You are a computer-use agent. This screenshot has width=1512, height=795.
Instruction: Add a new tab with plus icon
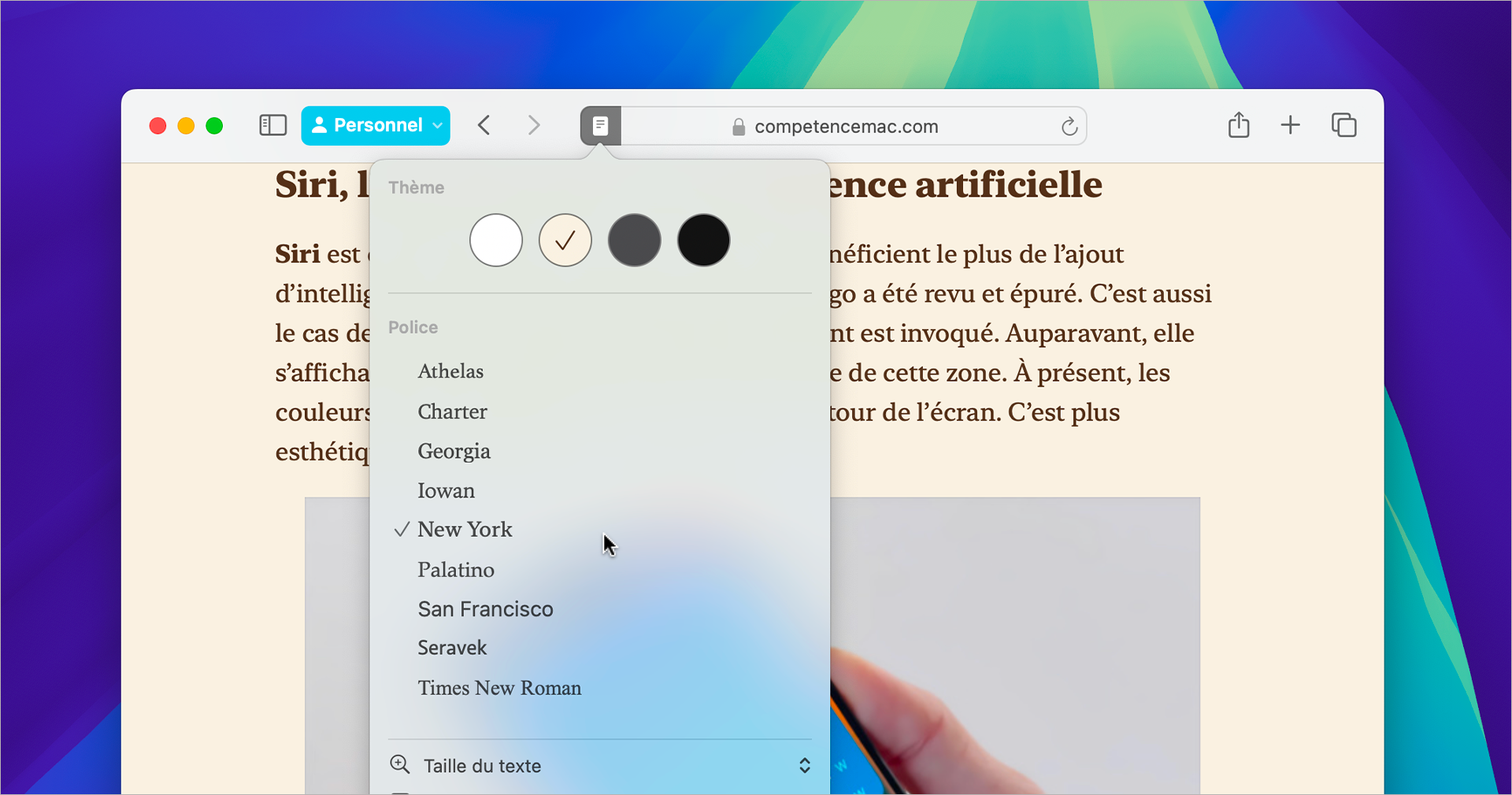[x=1290, y=125]
